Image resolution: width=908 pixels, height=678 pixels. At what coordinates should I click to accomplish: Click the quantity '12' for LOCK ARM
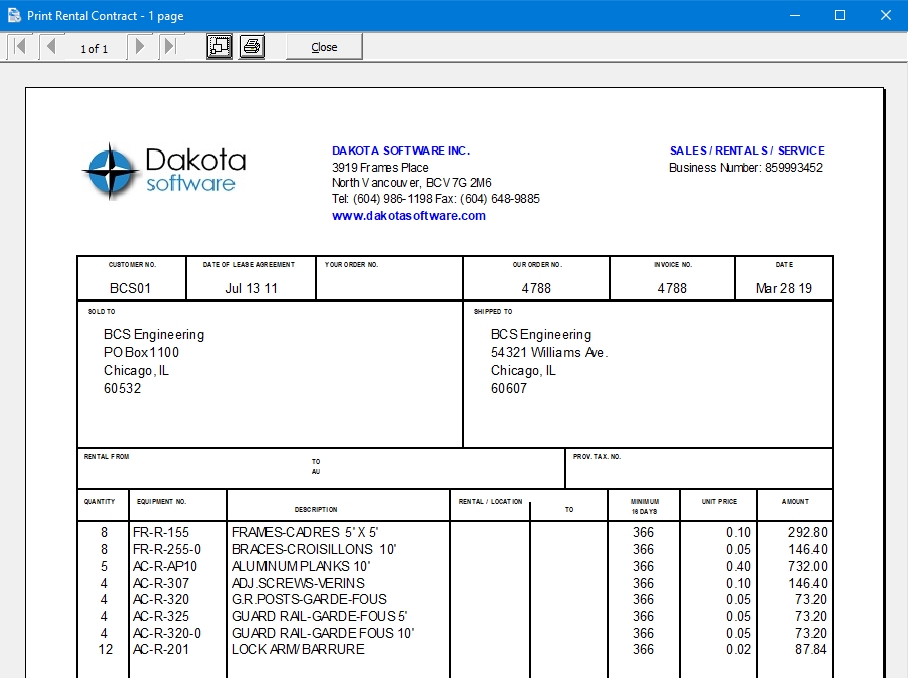click(105, 650)
